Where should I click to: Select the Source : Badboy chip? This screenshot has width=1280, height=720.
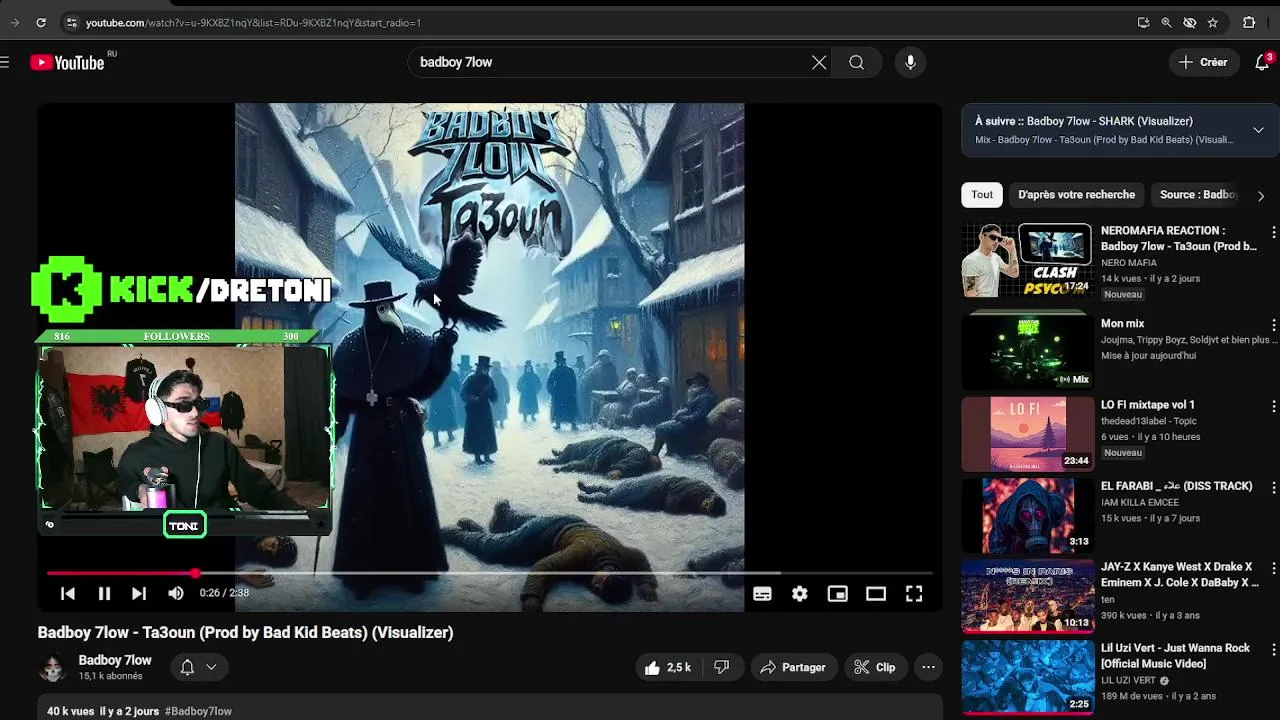click(1198, 195)
